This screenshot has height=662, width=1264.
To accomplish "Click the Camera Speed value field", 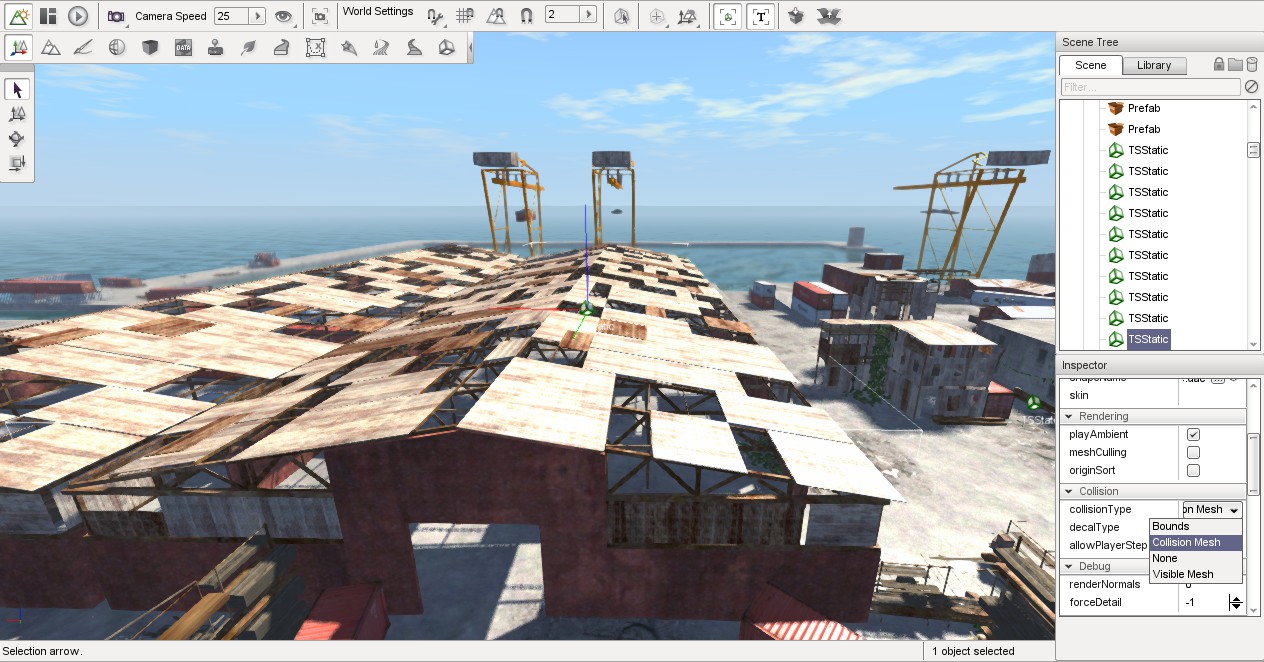I will [231, 16].
